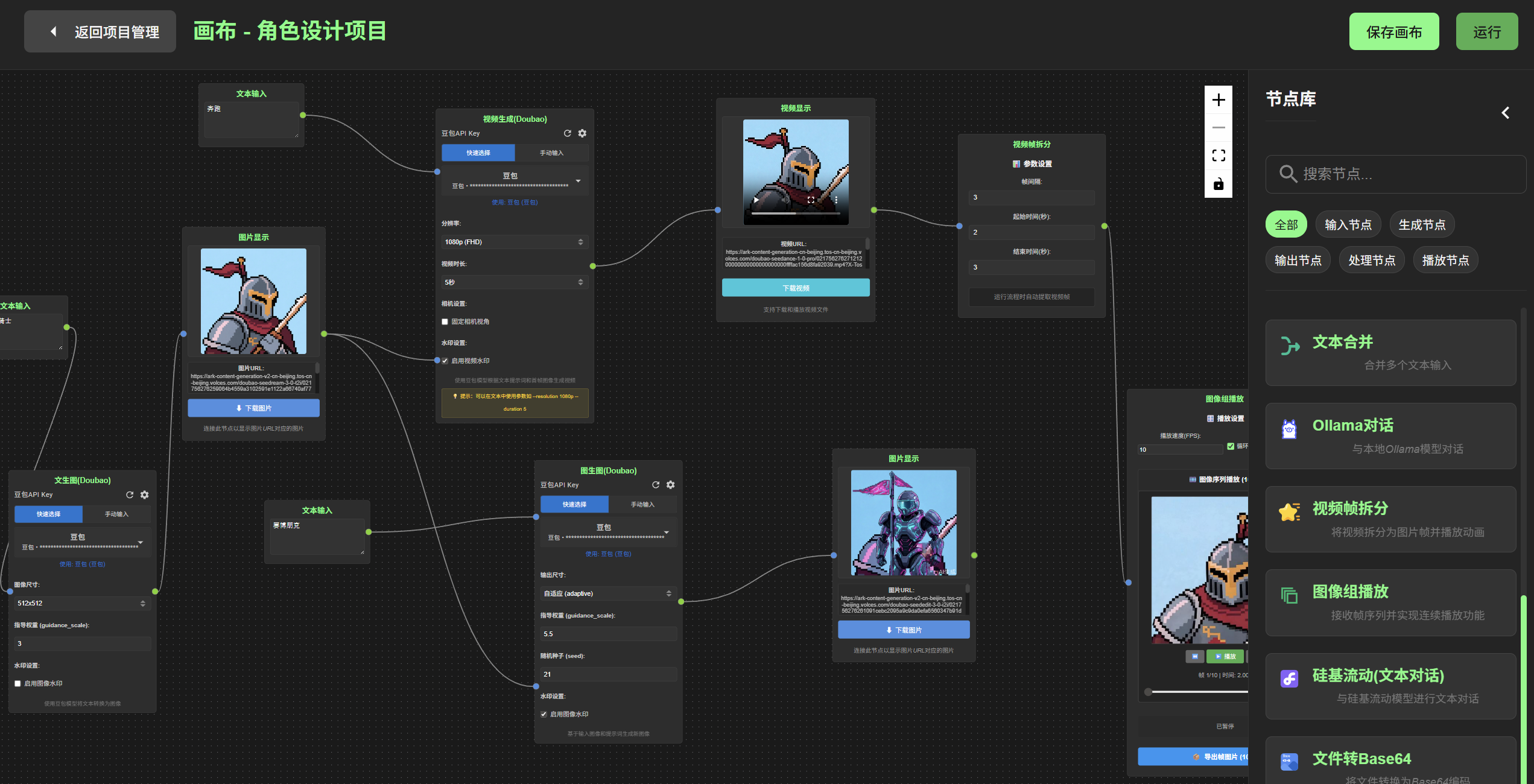
Task: Toggle 启用图像水印 in 图生图 node
Action: pos(544,715)
